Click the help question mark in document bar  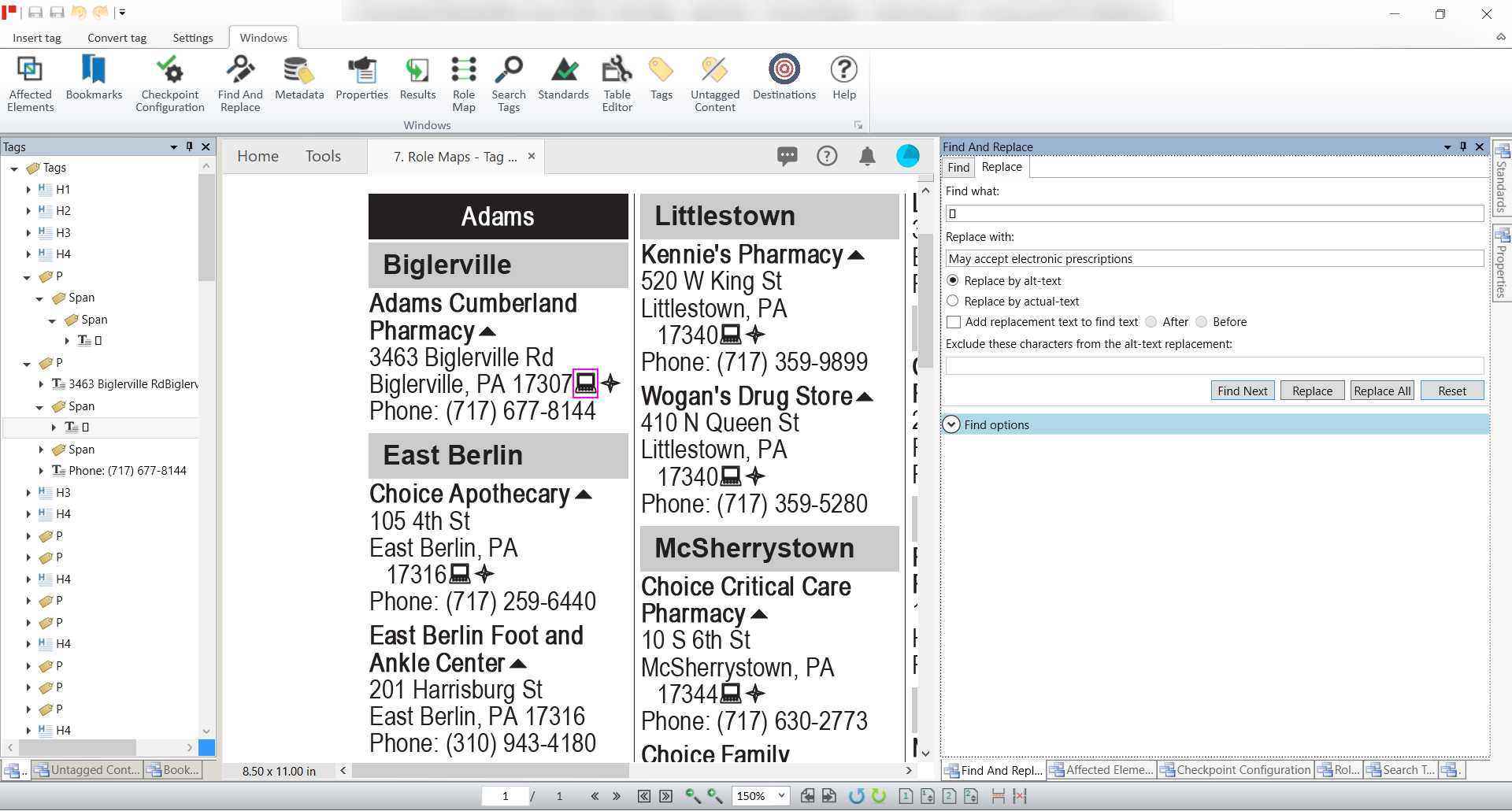tap(827, 156)
